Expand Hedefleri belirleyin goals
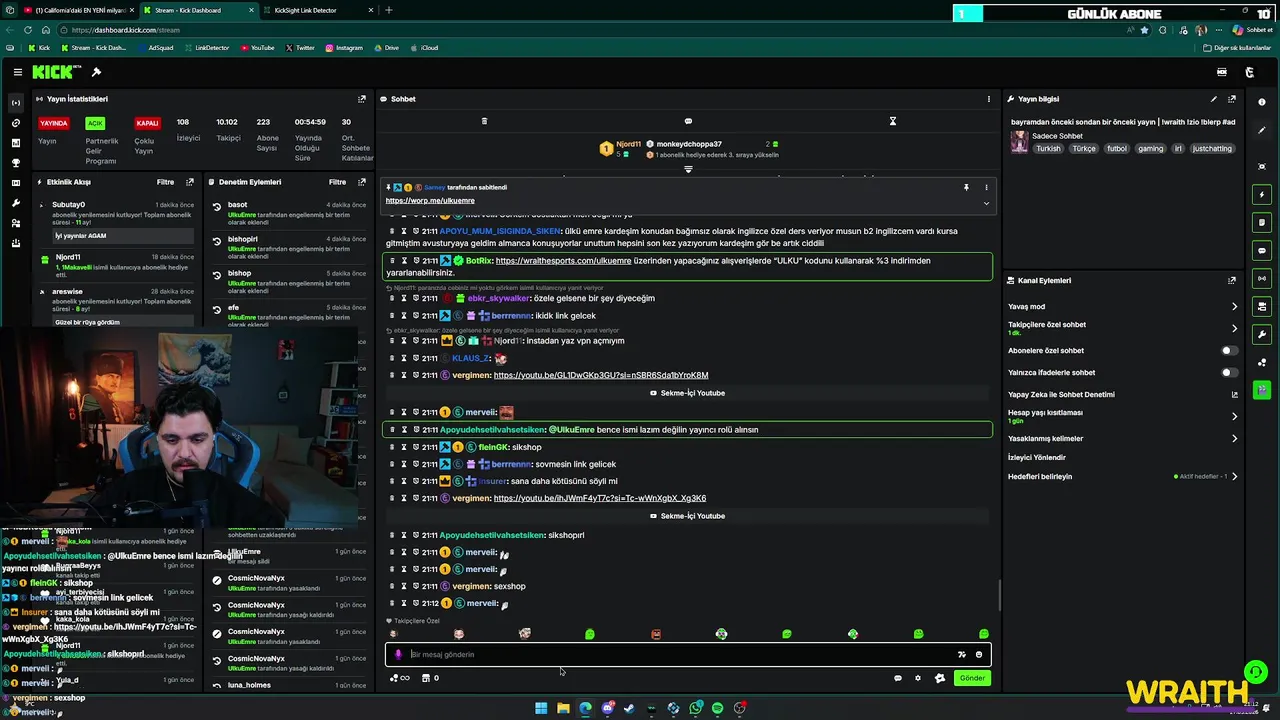The image size is (1280, 720). tap(1234, 476)
